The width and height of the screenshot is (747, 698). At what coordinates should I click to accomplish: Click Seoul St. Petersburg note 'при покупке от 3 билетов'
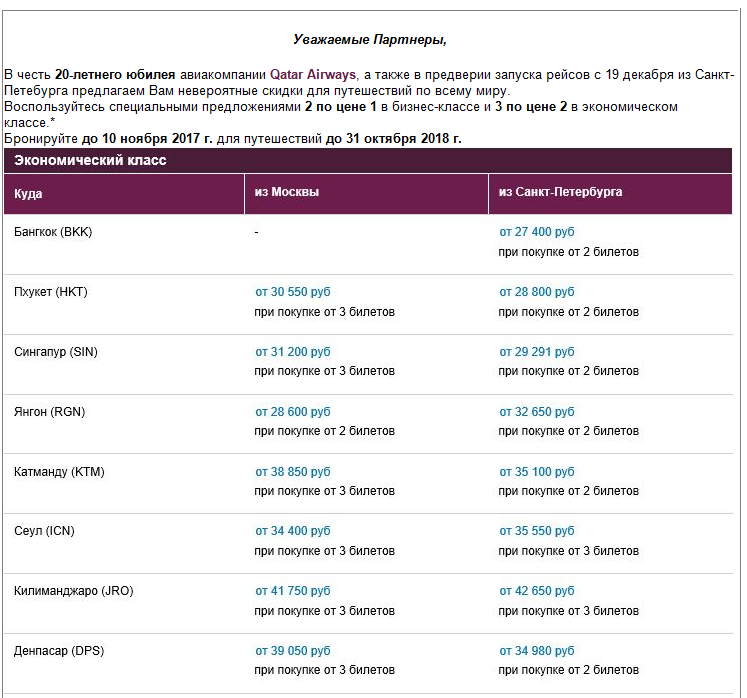pyautogui.click(x=568, y=551)
